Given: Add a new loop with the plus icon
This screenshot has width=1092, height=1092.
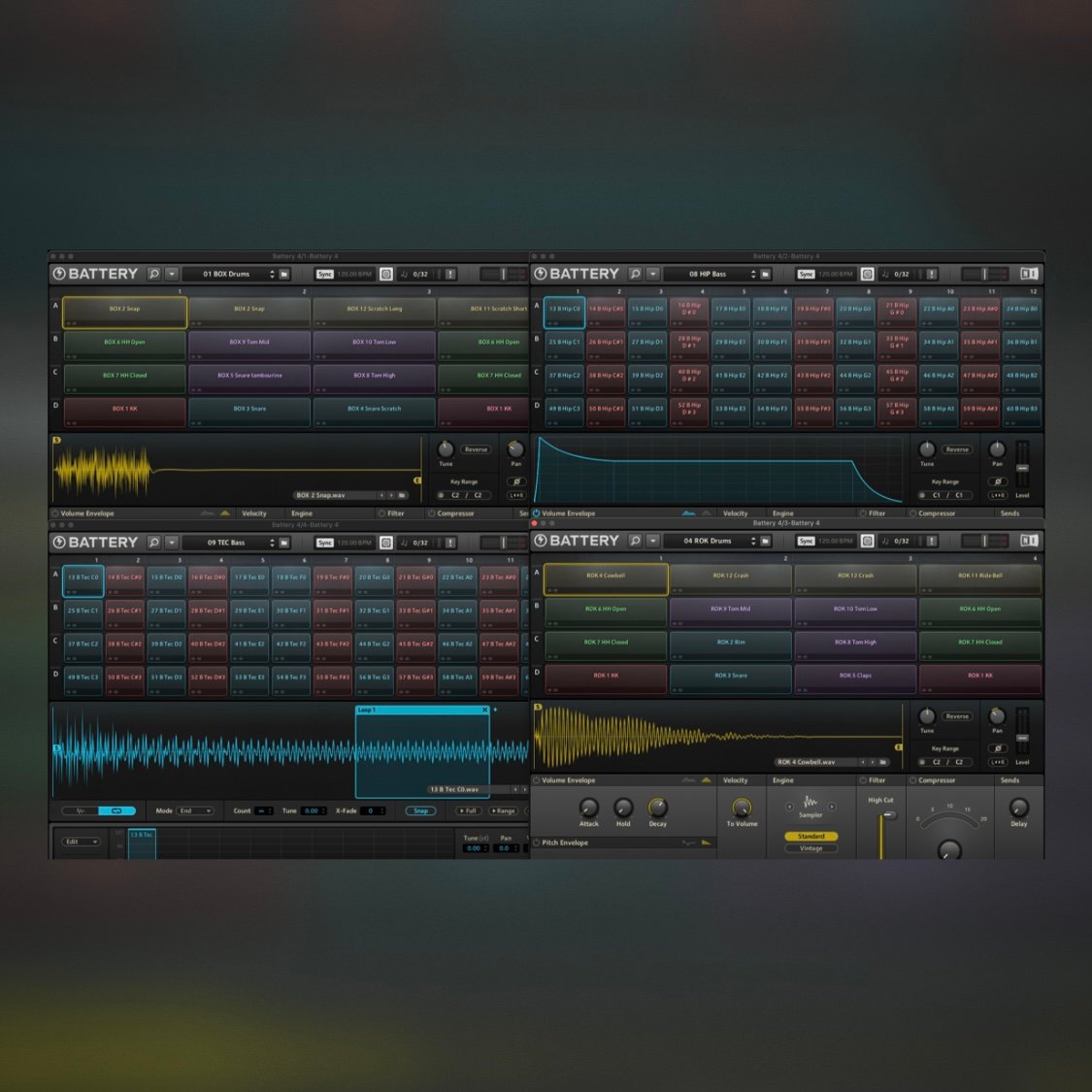Looking at the screenshot, I should click(495, 710).
